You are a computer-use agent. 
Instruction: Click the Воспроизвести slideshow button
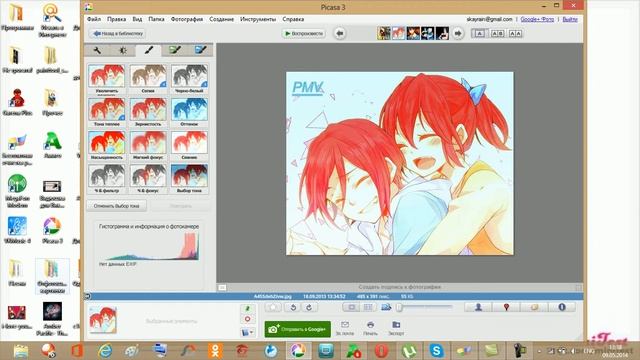pos(303,33)
